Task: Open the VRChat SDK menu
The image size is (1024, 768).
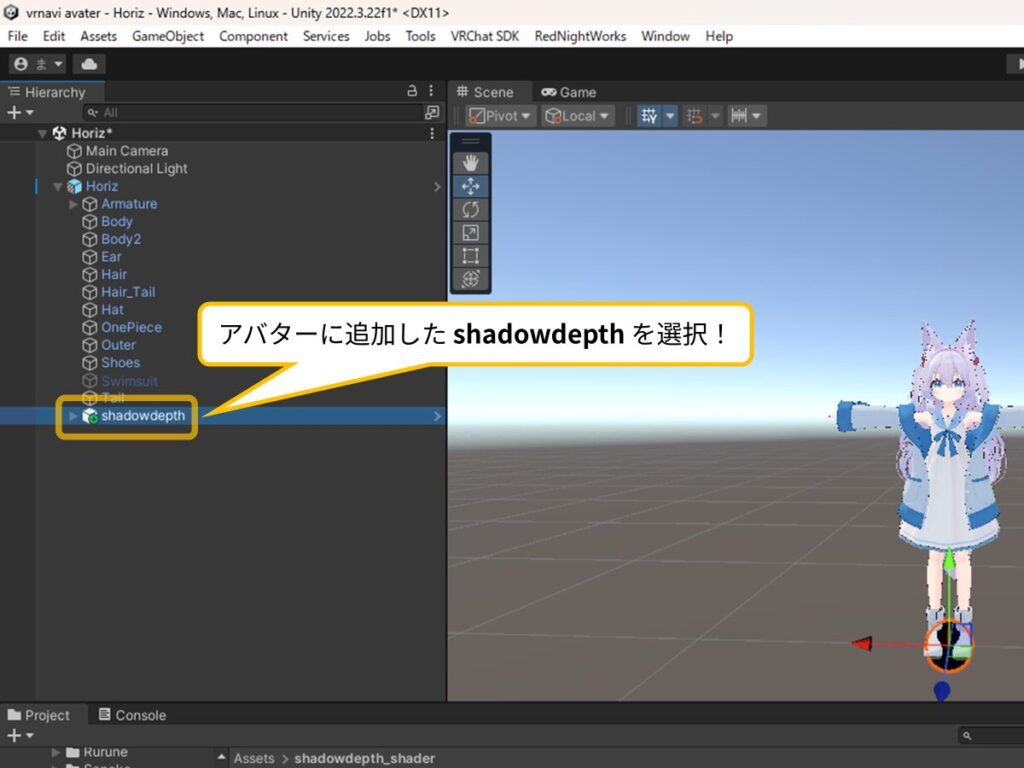Action: [x=484, y=36]
